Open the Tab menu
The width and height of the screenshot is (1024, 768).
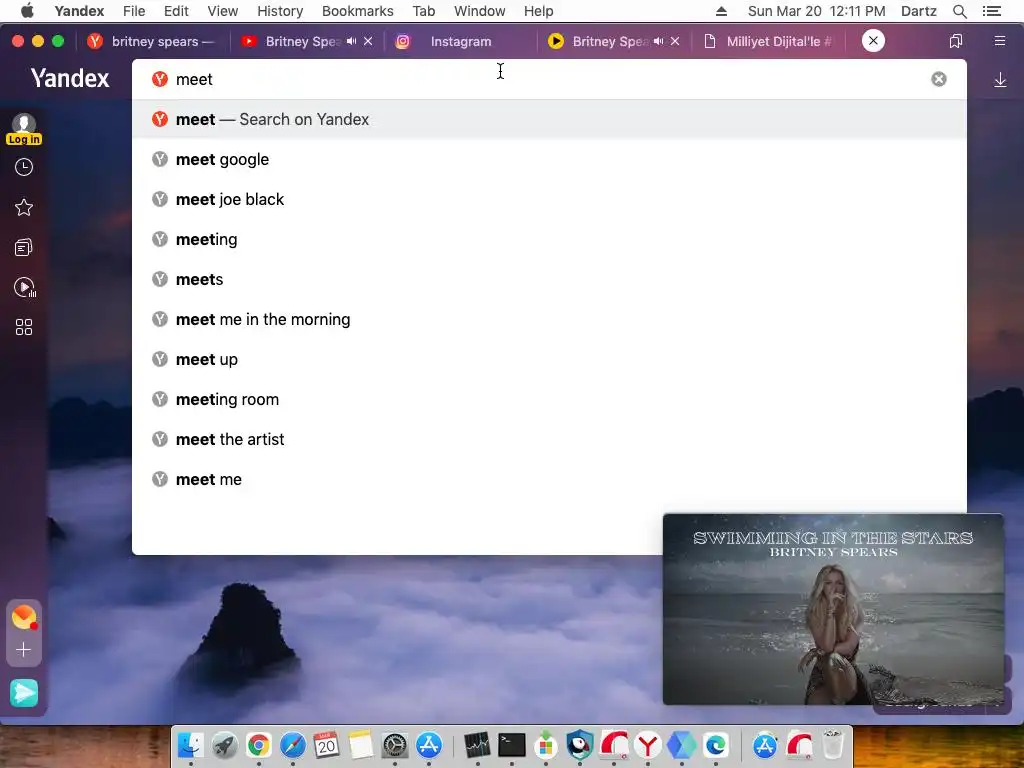click(424, 11)
